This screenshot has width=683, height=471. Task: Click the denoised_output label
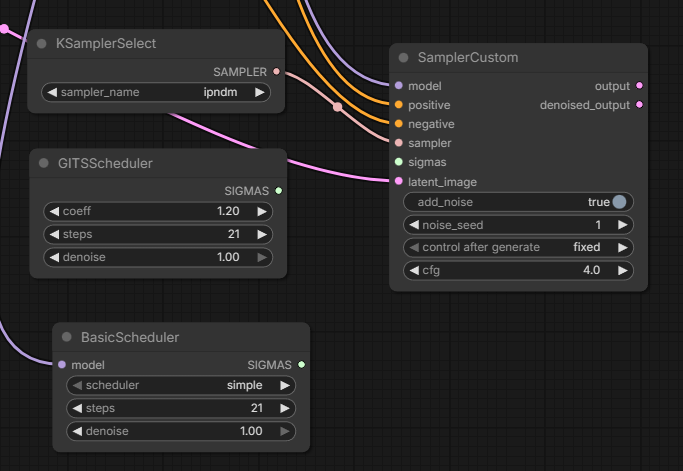[585, 105]
